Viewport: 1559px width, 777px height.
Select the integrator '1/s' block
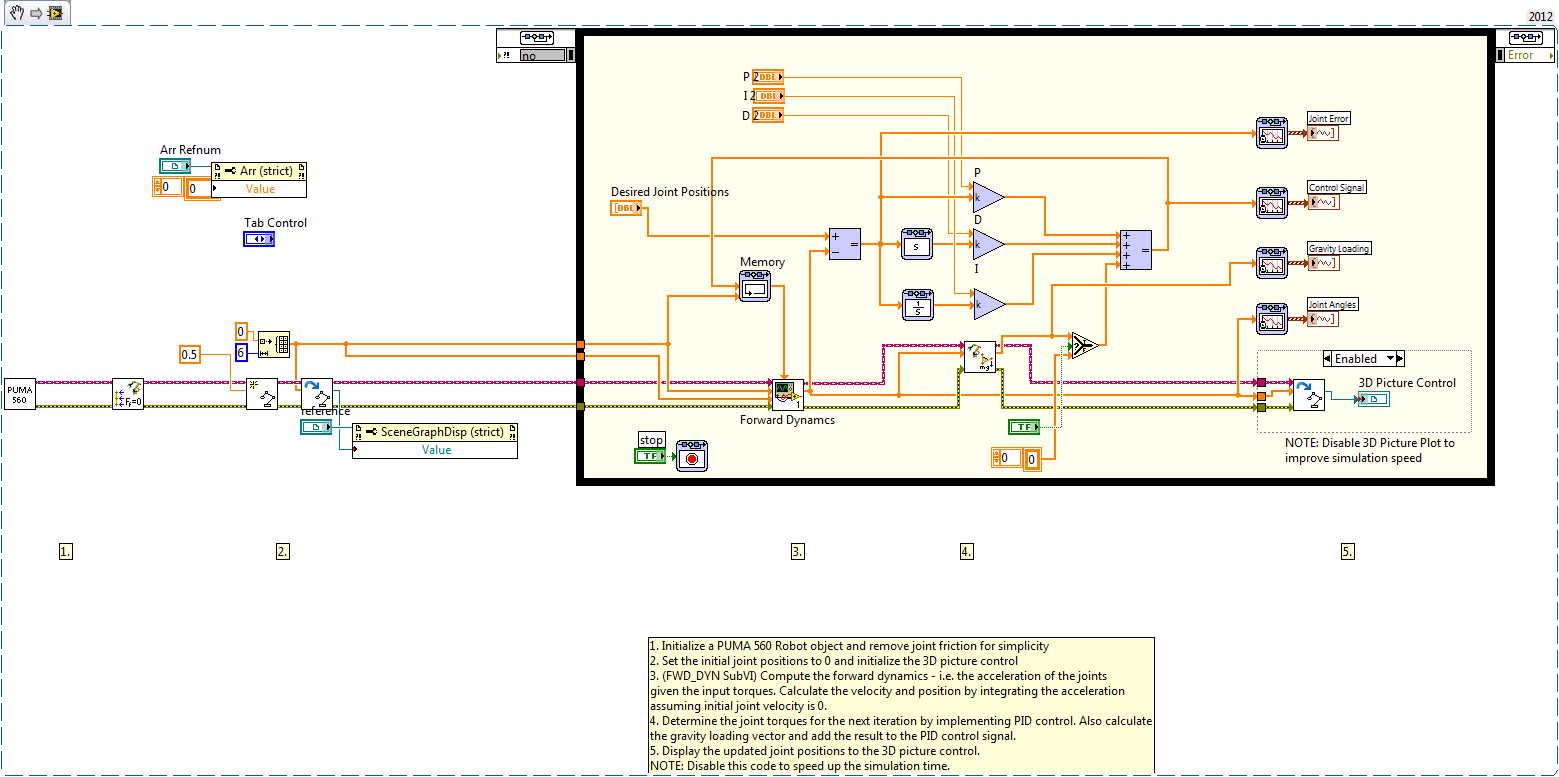coord(917,304)
